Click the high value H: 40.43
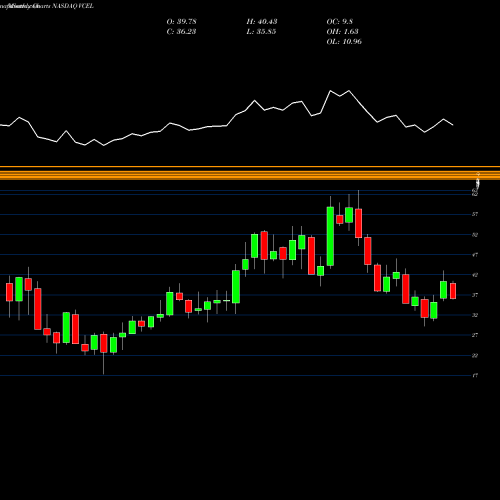500x500 pixels. [x=262, y=22]
